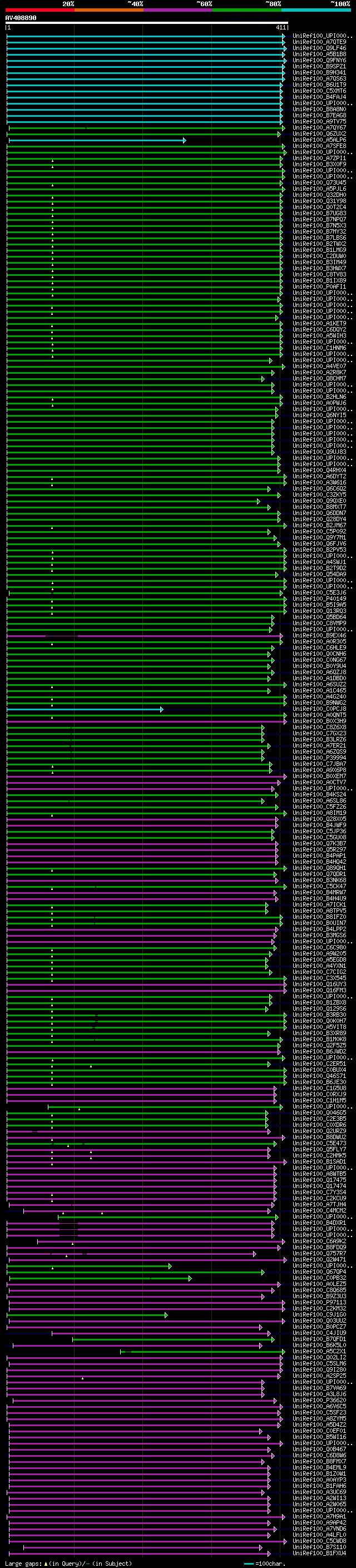
Task: Open the UniRef100_A7QTE9 hit link
Action: [x=319, y=42]
